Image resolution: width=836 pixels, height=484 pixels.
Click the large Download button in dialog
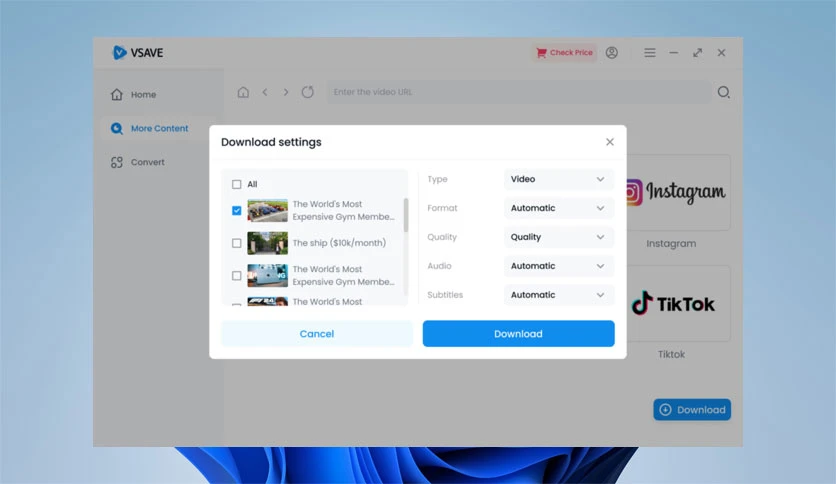[518, 334]
